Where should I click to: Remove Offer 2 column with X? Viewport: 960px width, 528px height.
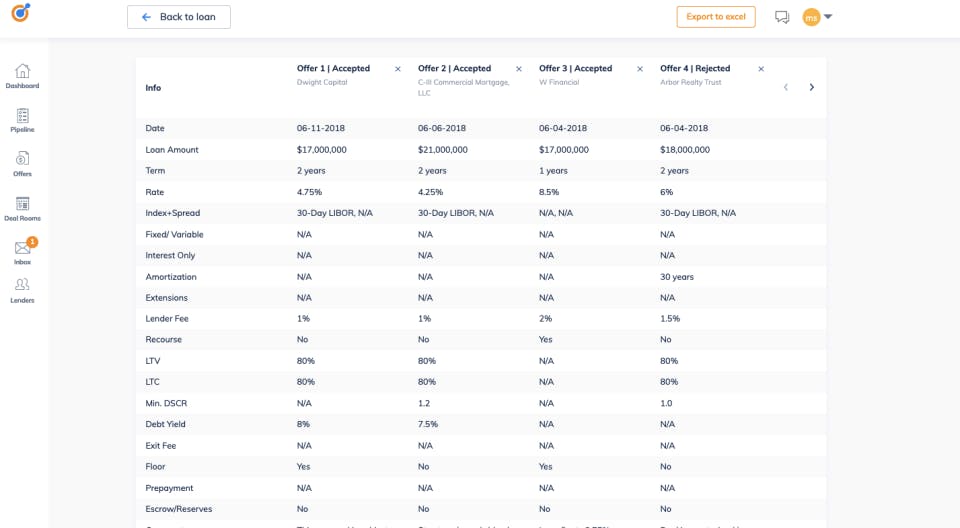[519, 69]
